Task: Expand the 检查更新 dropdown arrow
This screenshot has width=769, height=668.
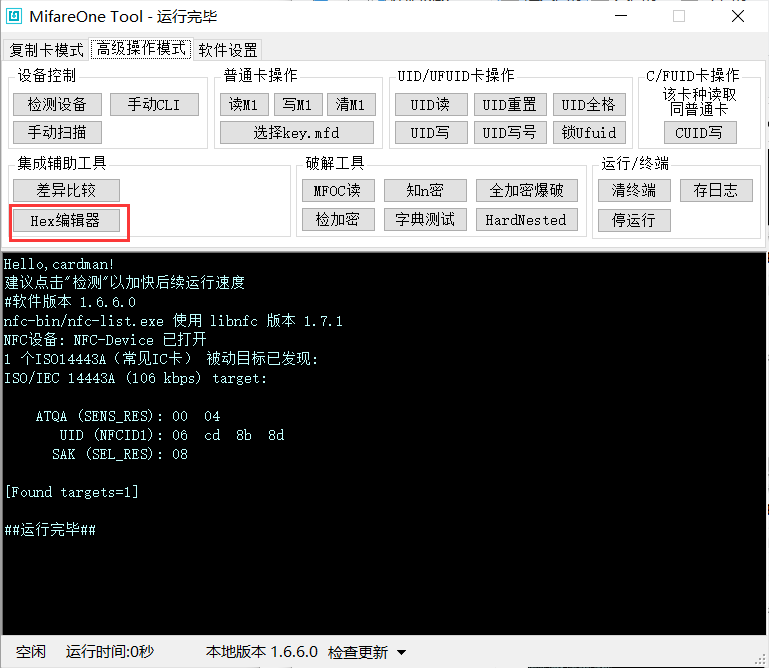Action: click(x=401, y=652)
